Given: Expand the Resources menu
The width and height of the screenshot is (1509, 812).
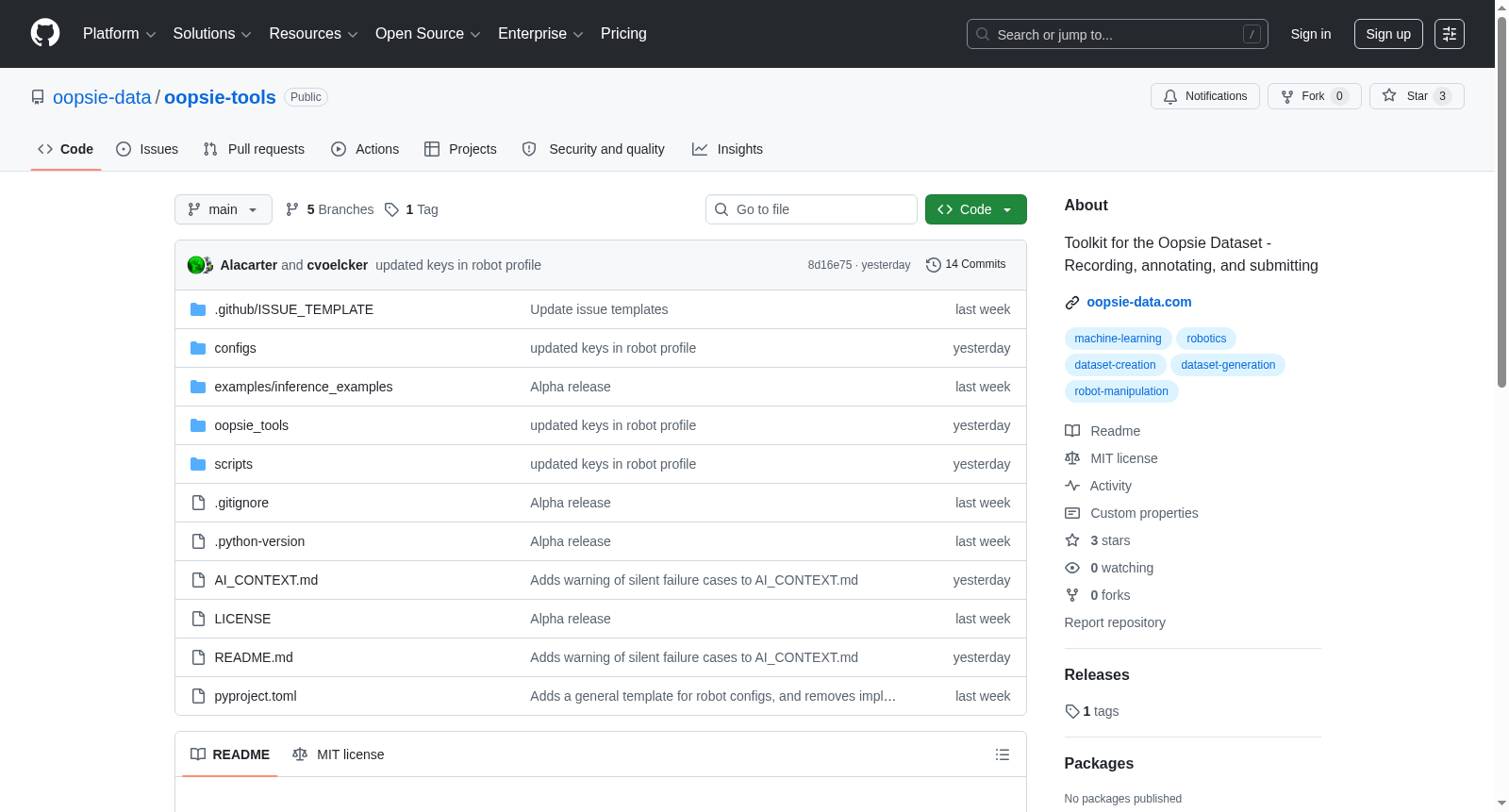Looking at the screenshot, I should click(313, 34).
